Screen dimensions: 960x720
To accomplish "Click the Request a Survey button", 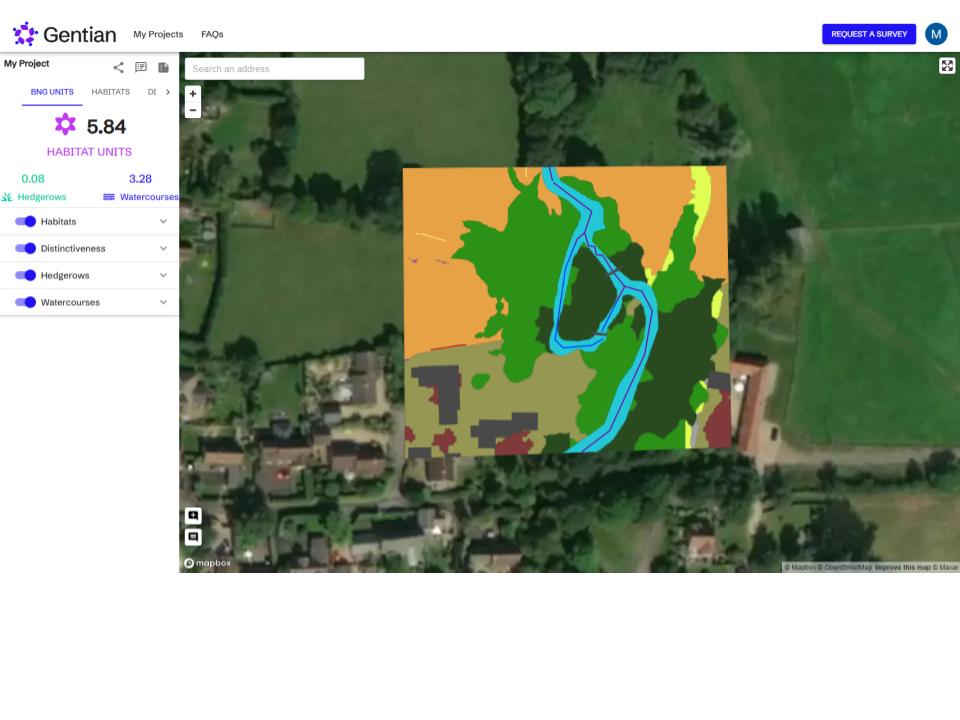I will click(868, 34).
